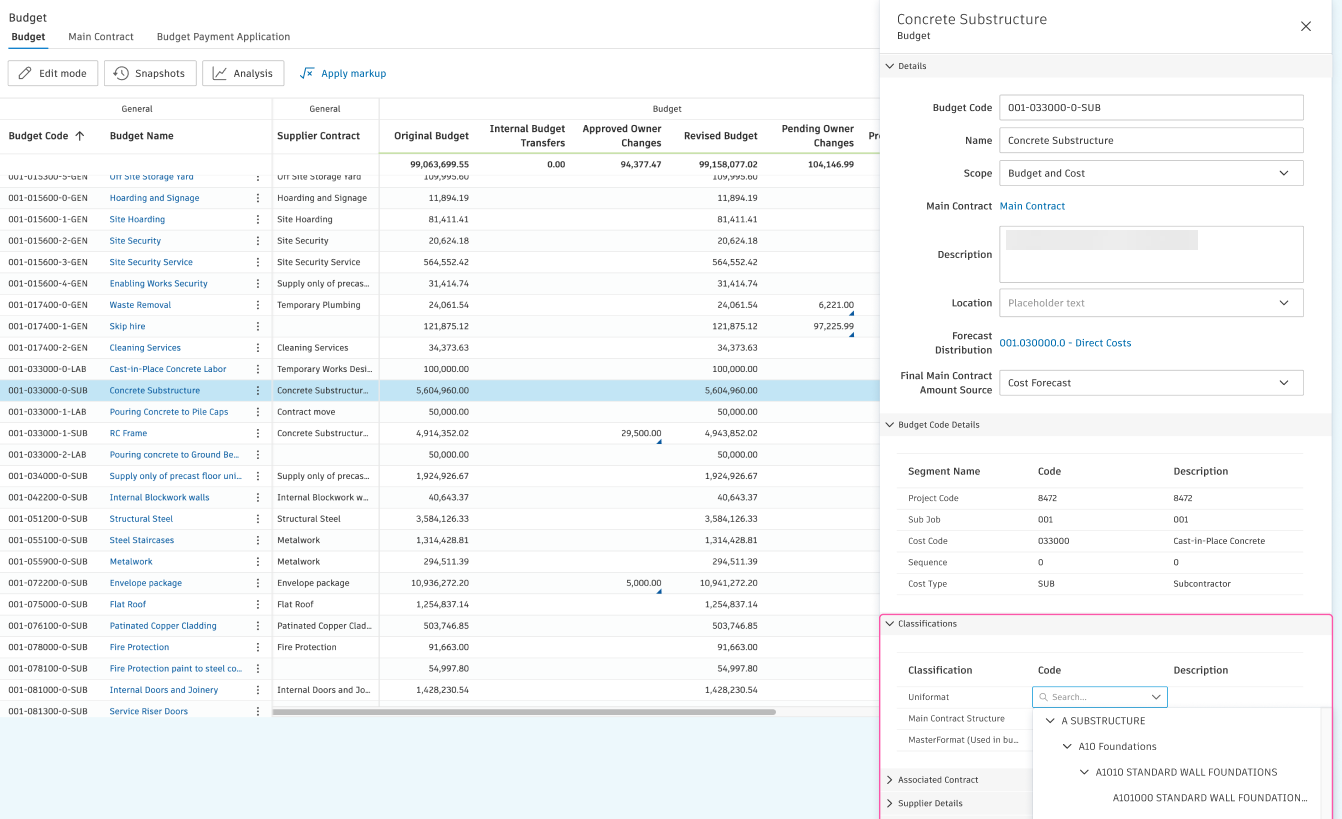Click the chart icon on Analysis

point(219,73)
